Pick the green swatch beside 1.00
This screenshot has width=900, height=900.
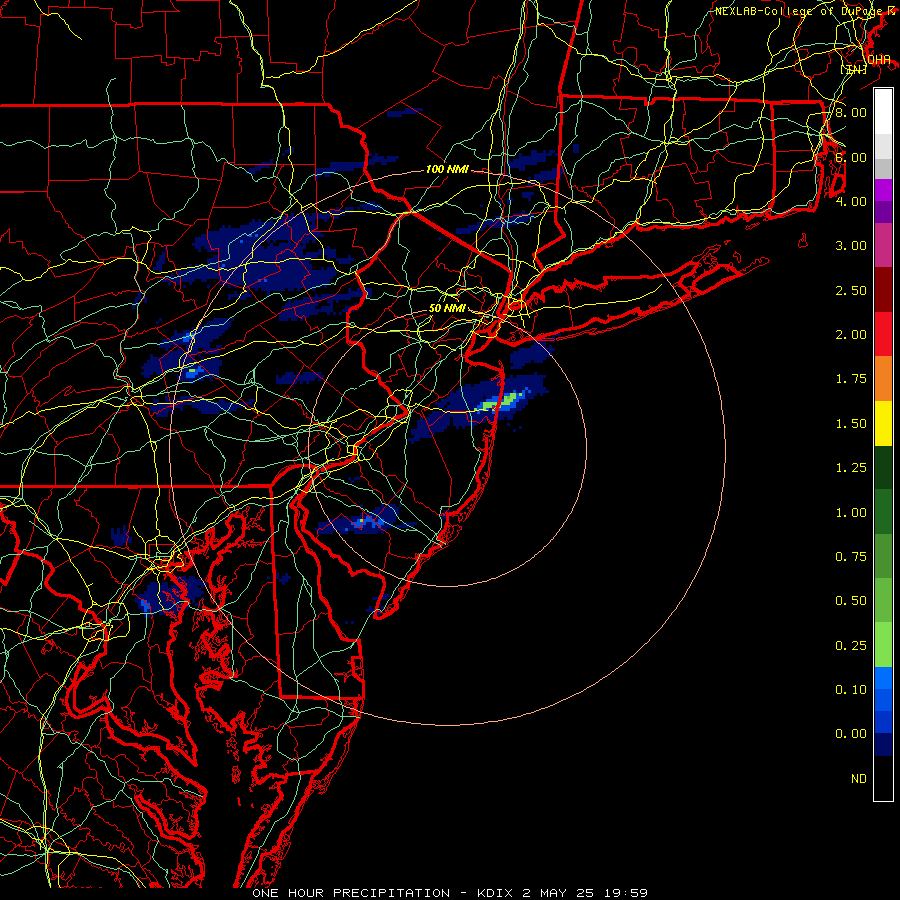coord(883,513)
